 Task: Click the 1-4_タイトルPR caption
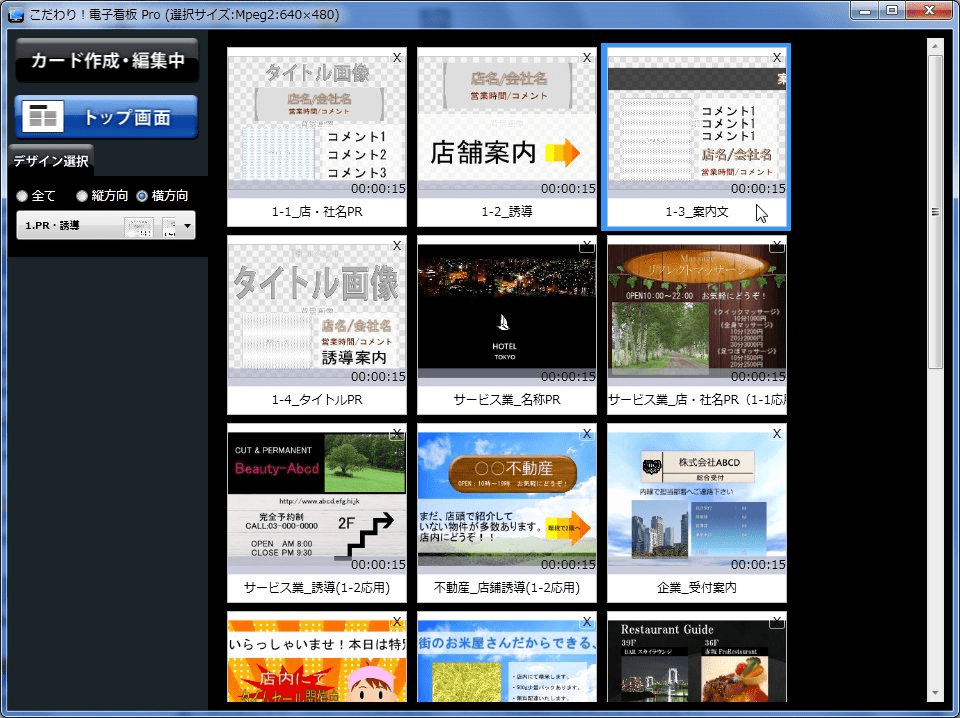tap(317, 400)
